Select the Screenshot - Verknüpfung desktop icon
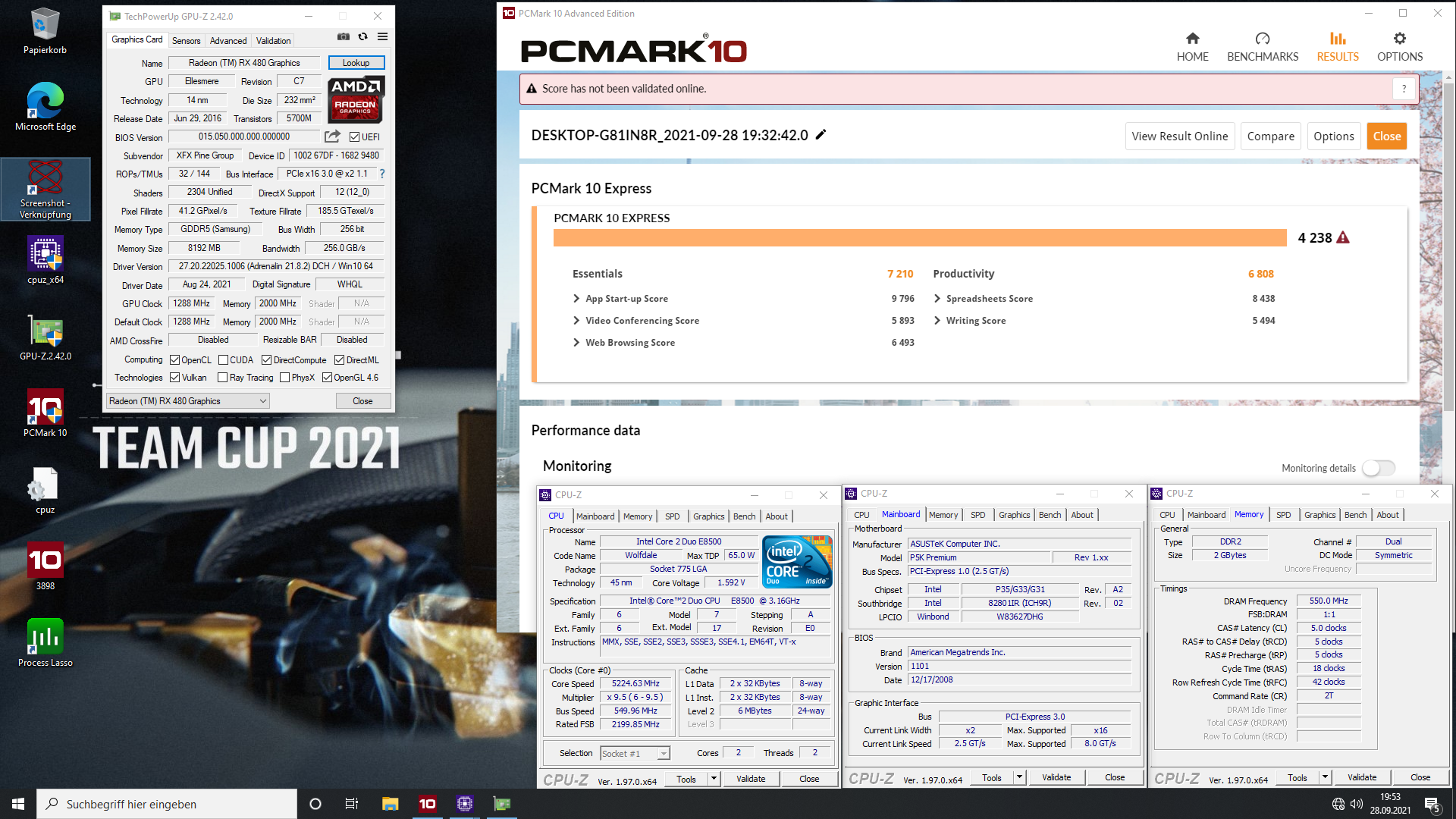The width and height of the screenshot is (1456, 819). (x=45, y=190)
